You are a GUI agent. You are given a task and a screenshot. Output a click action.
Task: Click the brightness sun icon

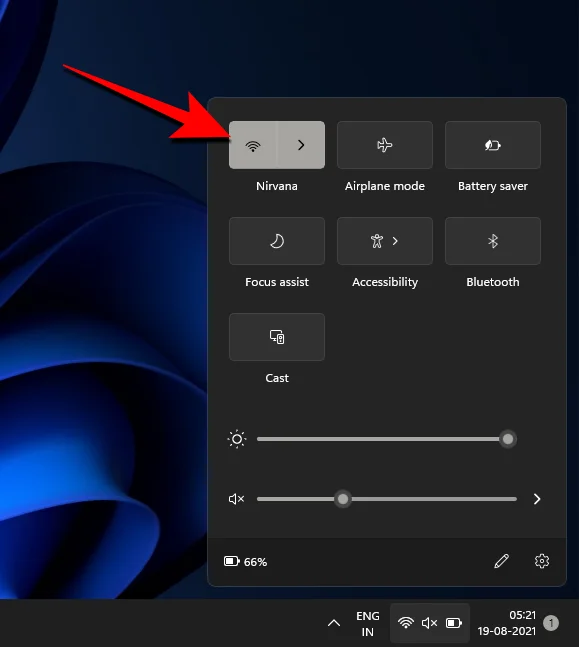pyautogui.click(x=237, y=439)
